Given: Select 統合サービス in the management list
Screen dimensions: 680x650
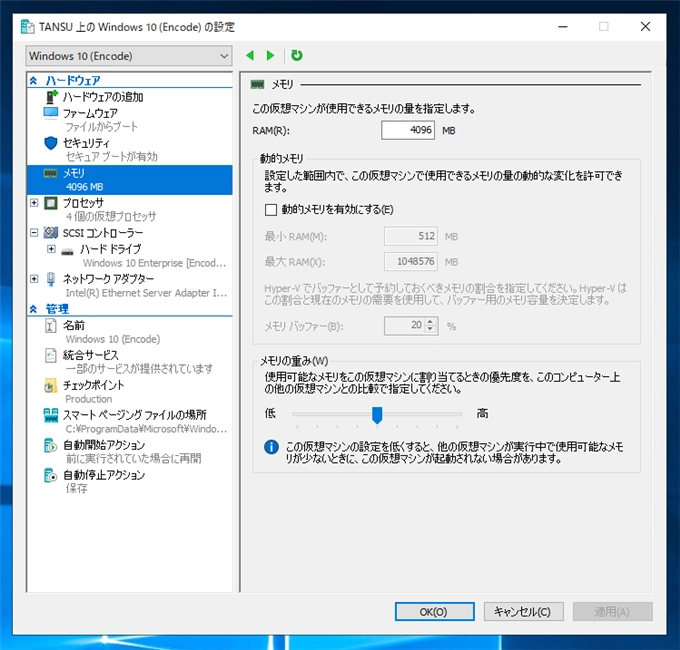Looking at the screenshot, I should click(90, 355).
